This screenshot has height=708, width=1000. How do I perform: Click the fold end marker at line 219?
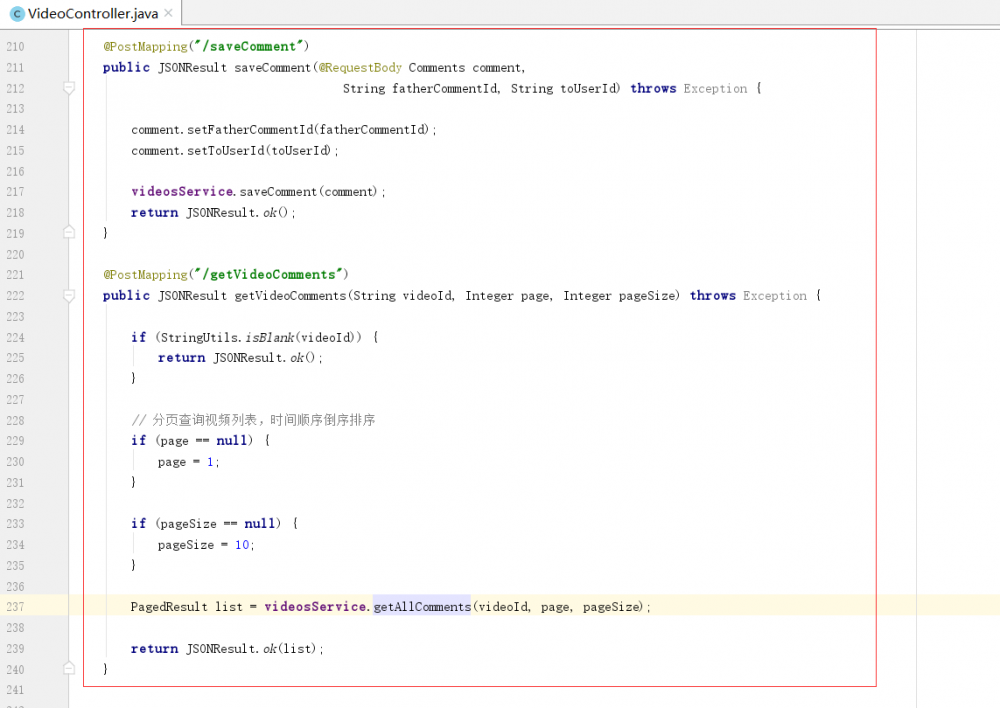pos(69,233)
